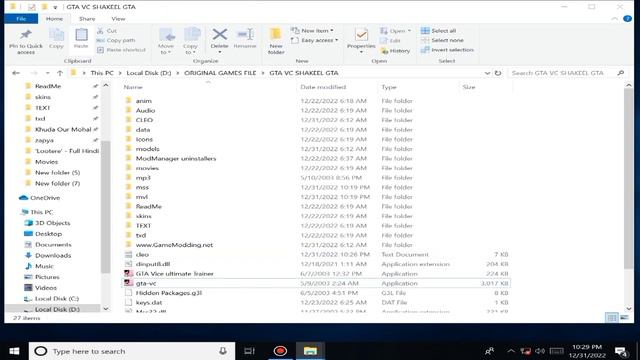Click This PC in the address bar
Image resolution: width=640 pixels, height=360 pixels.
click(102, 73)
